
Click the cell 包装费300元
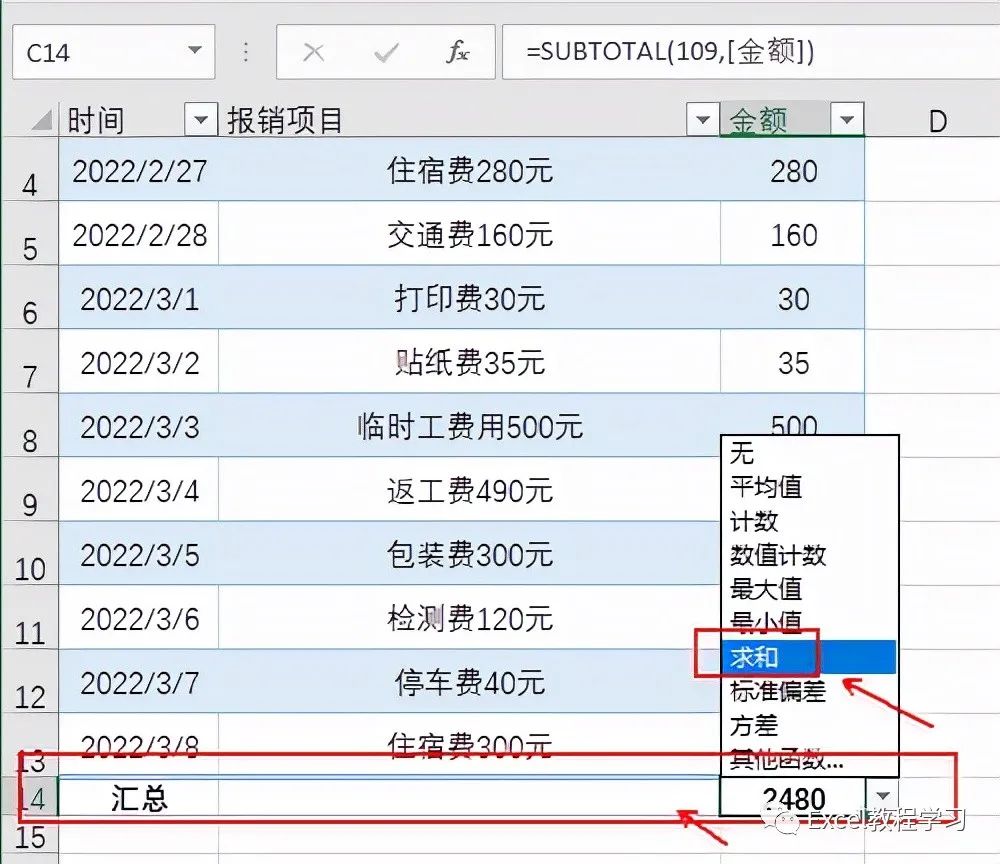pyautogui.click(x=469, y=554)
